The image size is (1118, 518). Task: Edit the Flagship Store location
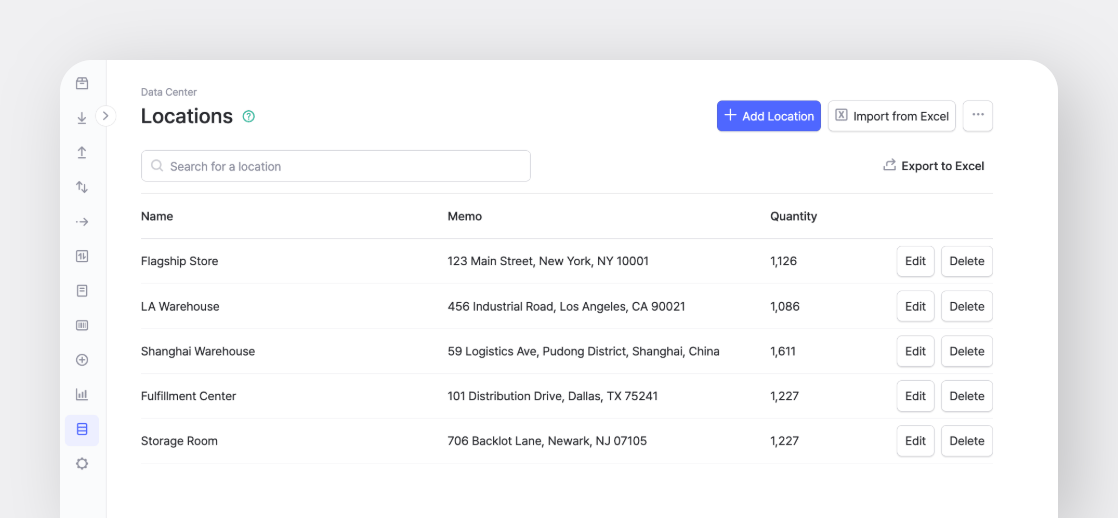coord(916,261)
